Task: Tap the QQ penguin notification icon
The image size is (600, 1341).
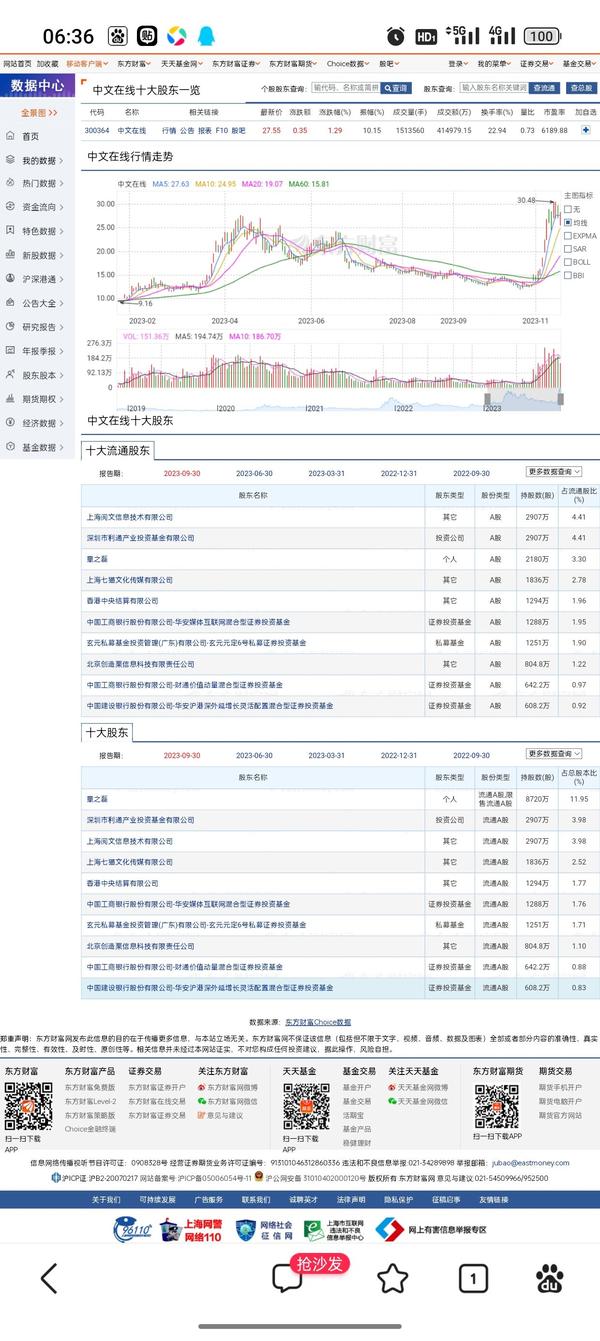Action: 207,37
